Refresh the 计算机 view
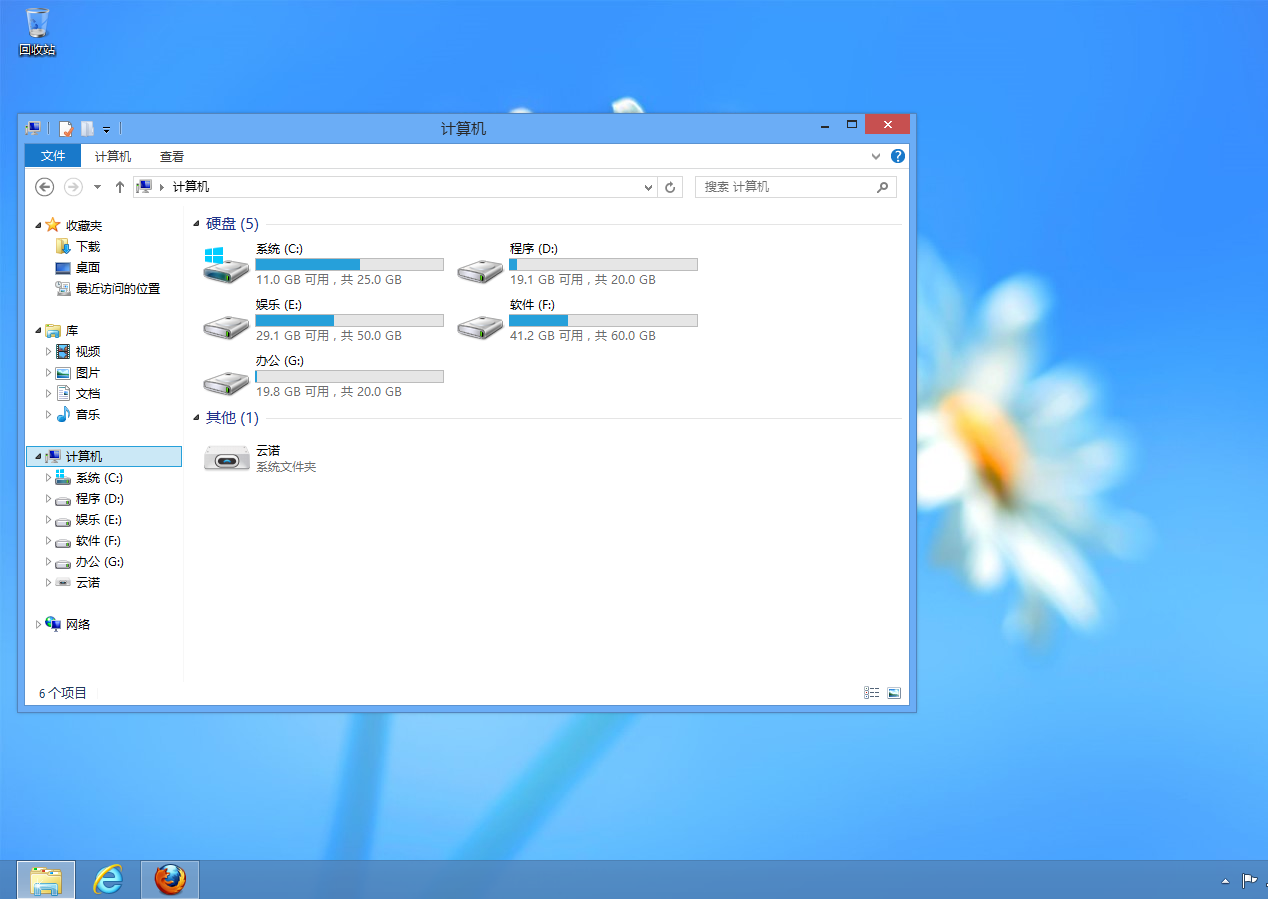This screenshot has width=1268, height=899. (671, 187)
